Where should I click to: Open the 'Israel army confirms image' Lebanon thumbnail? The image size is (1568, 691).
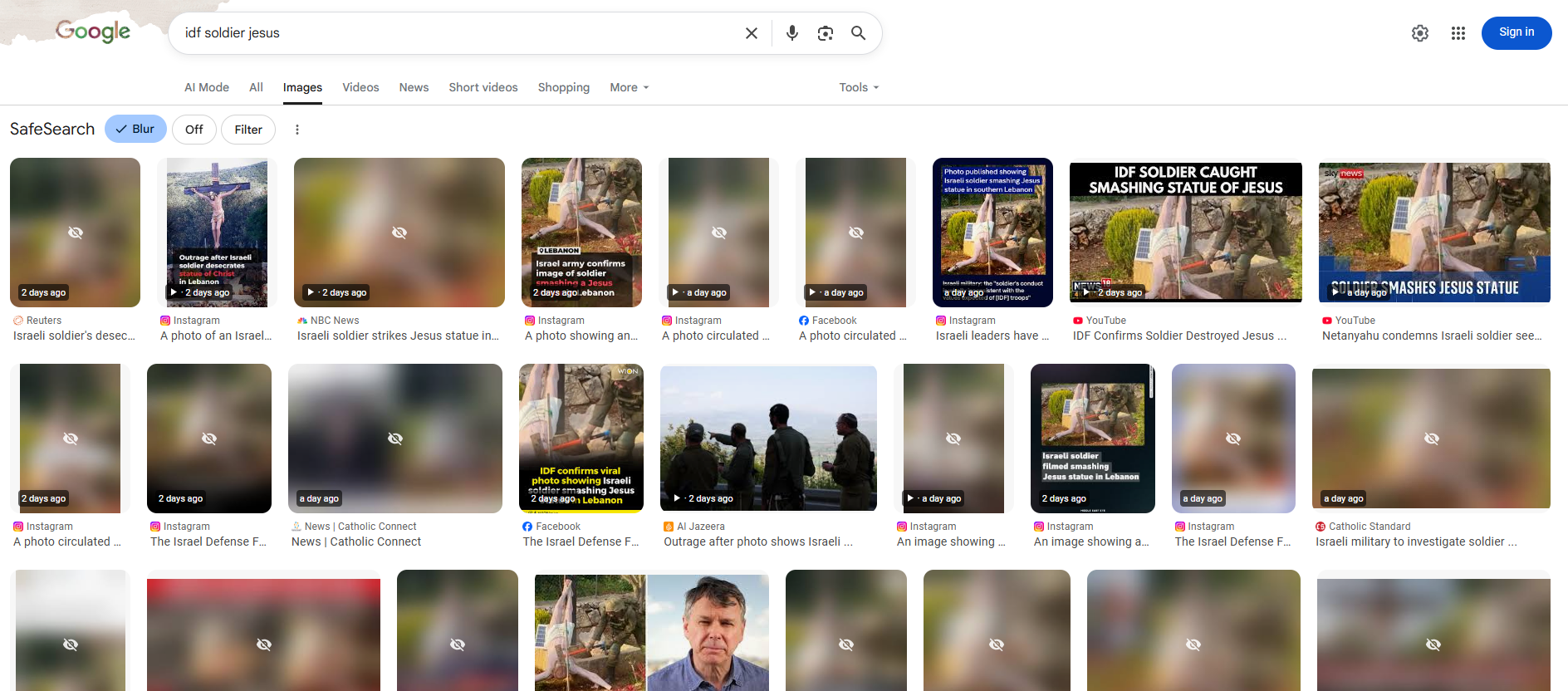click(x=581, y=233)
